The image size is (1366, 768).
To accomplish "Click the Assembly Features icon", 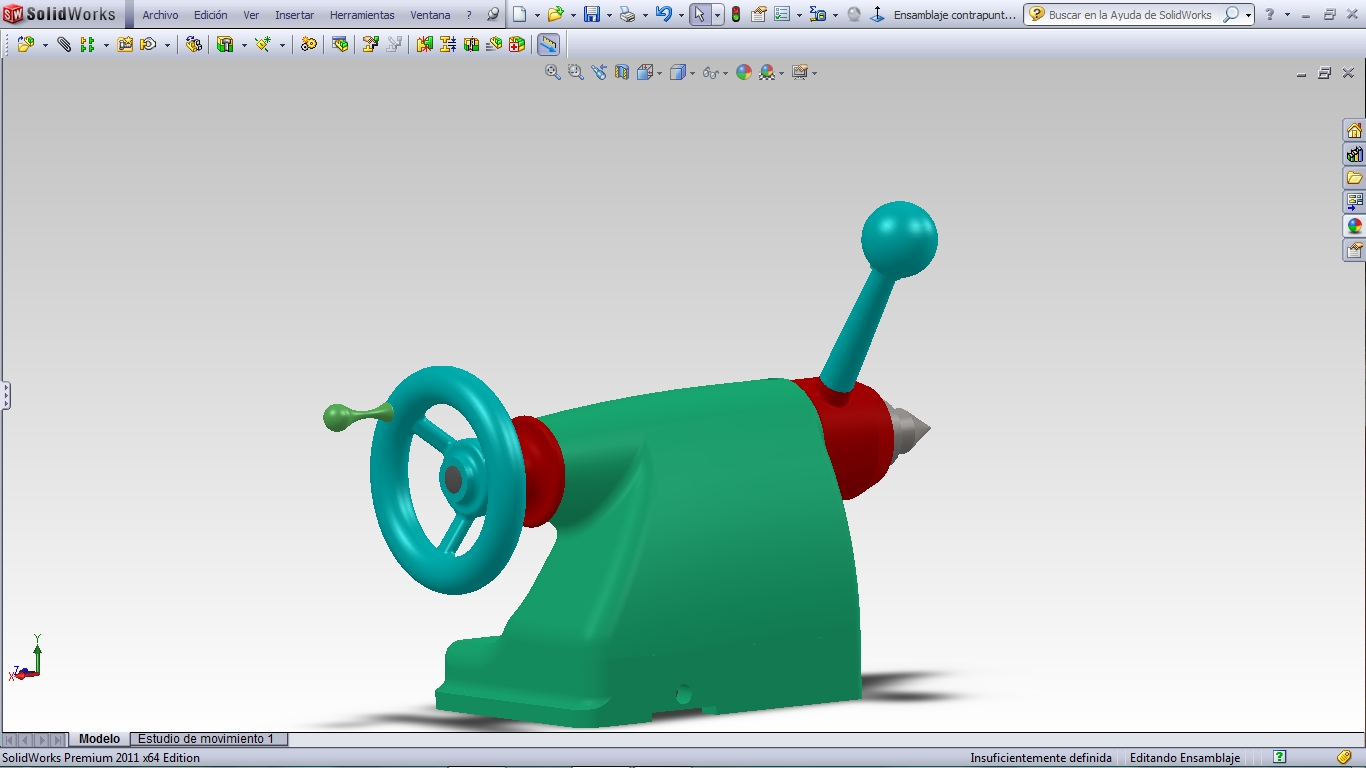I will click(x=225, y=44).
